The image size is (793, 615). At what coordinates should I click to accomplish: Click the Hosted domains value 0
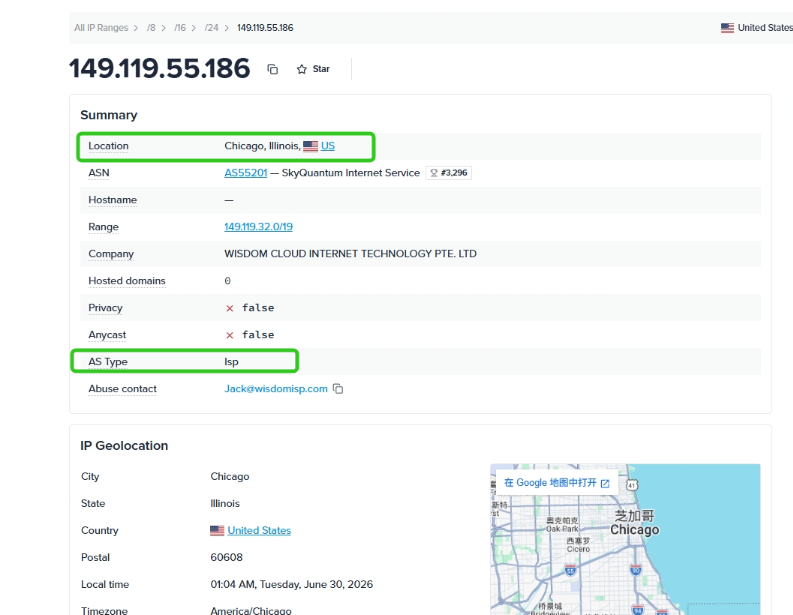point(228,281)
